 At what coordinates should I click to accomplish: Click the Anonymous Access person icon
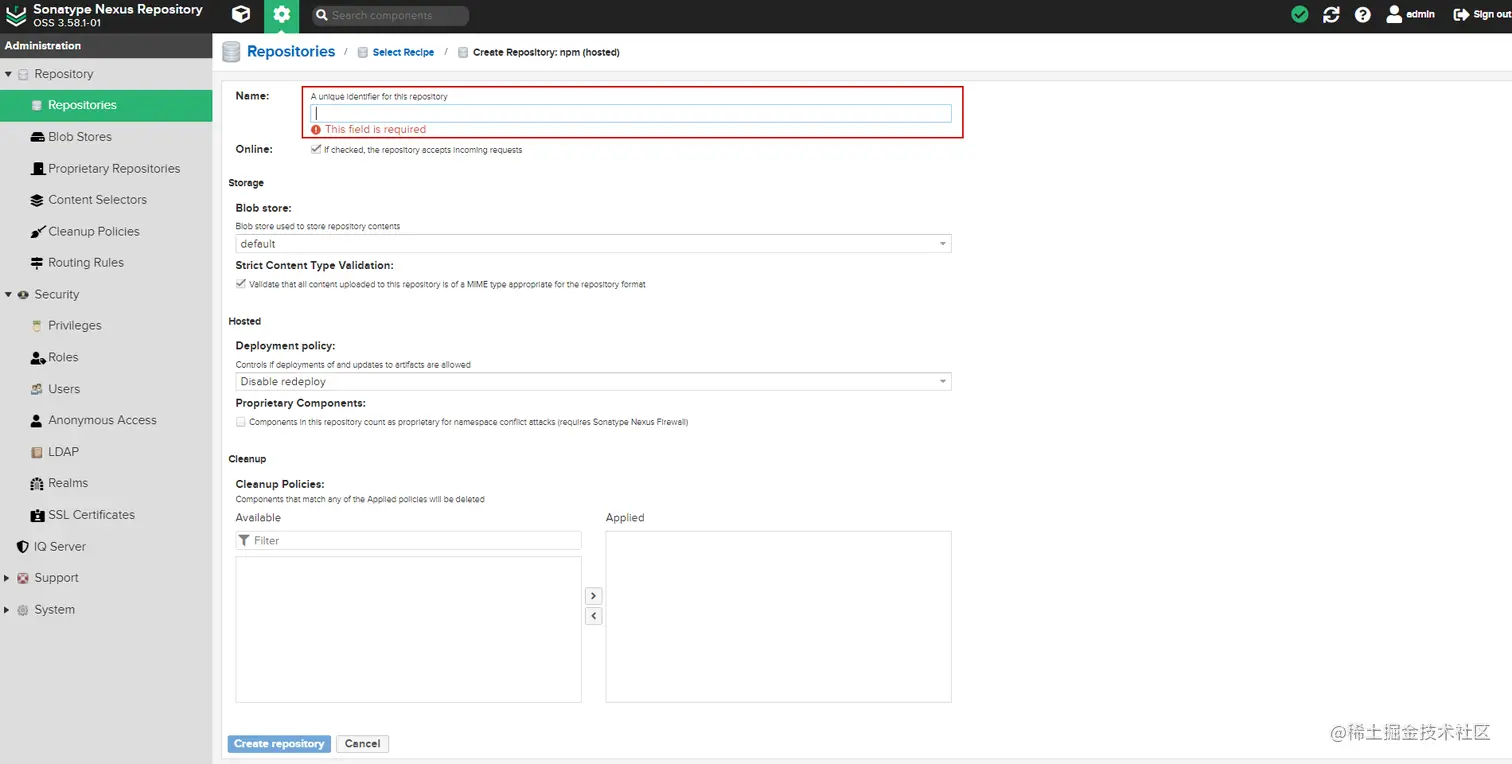pos(37,421)
